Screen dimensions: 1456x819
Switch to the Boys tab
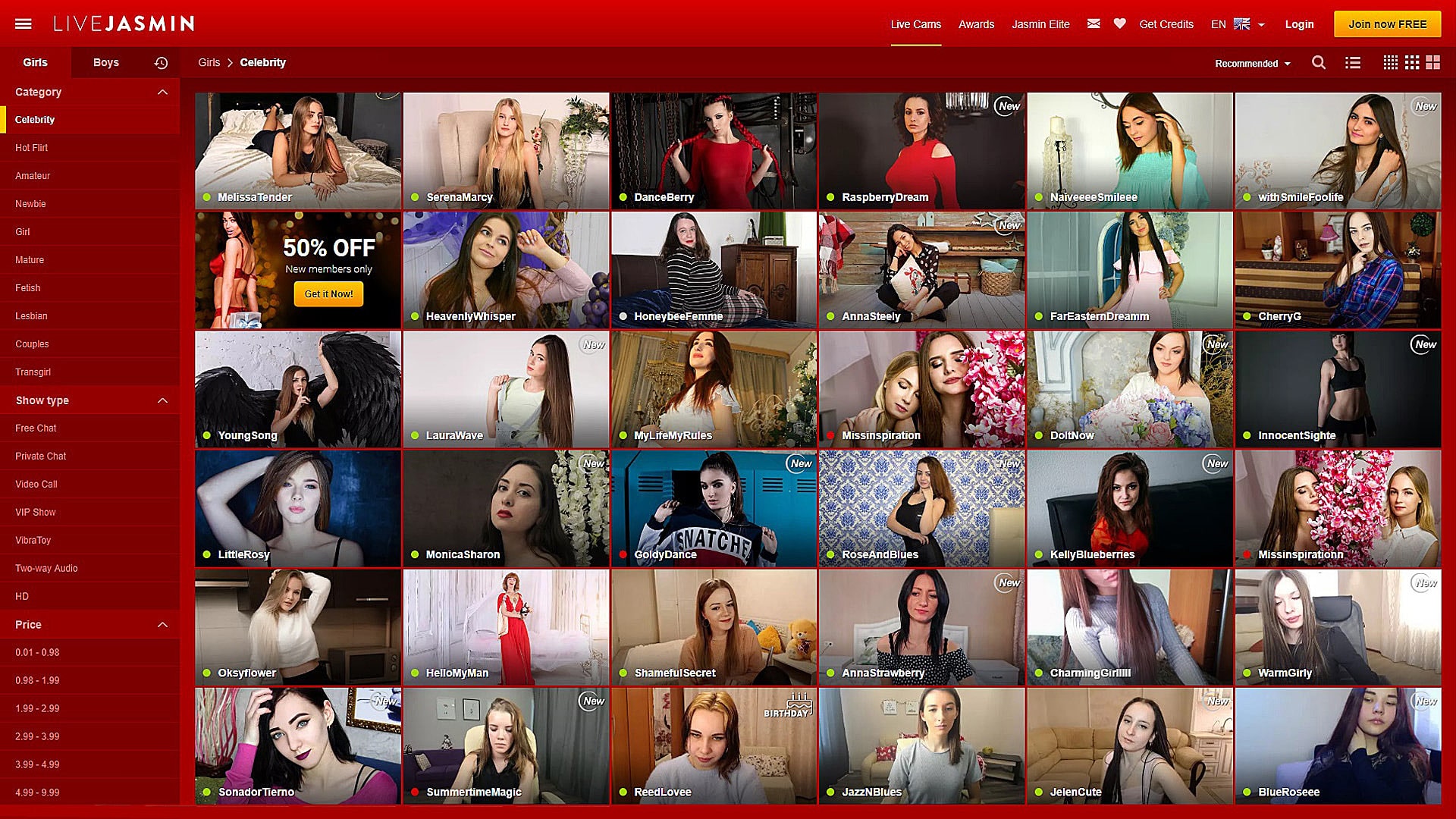point(106,62)
